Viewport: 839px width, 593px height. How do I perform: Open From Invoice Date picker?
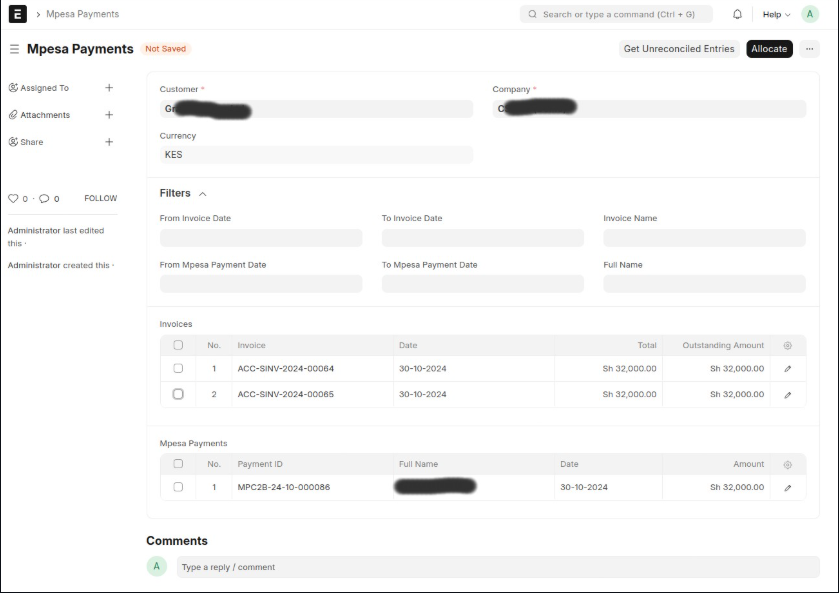(261, 238)
